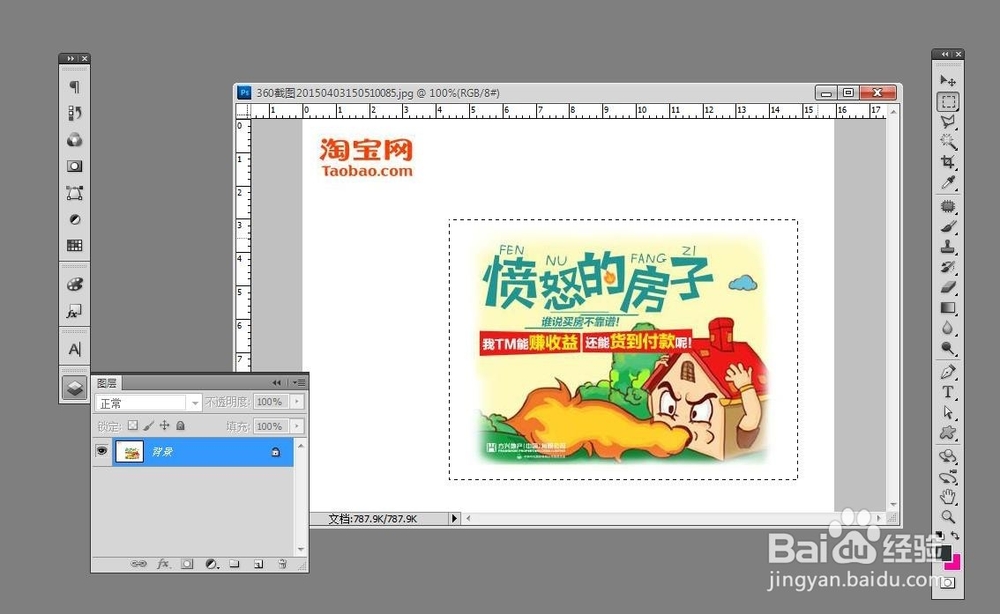
Task: Select the Gradient tool
Action: pos(948,308)
